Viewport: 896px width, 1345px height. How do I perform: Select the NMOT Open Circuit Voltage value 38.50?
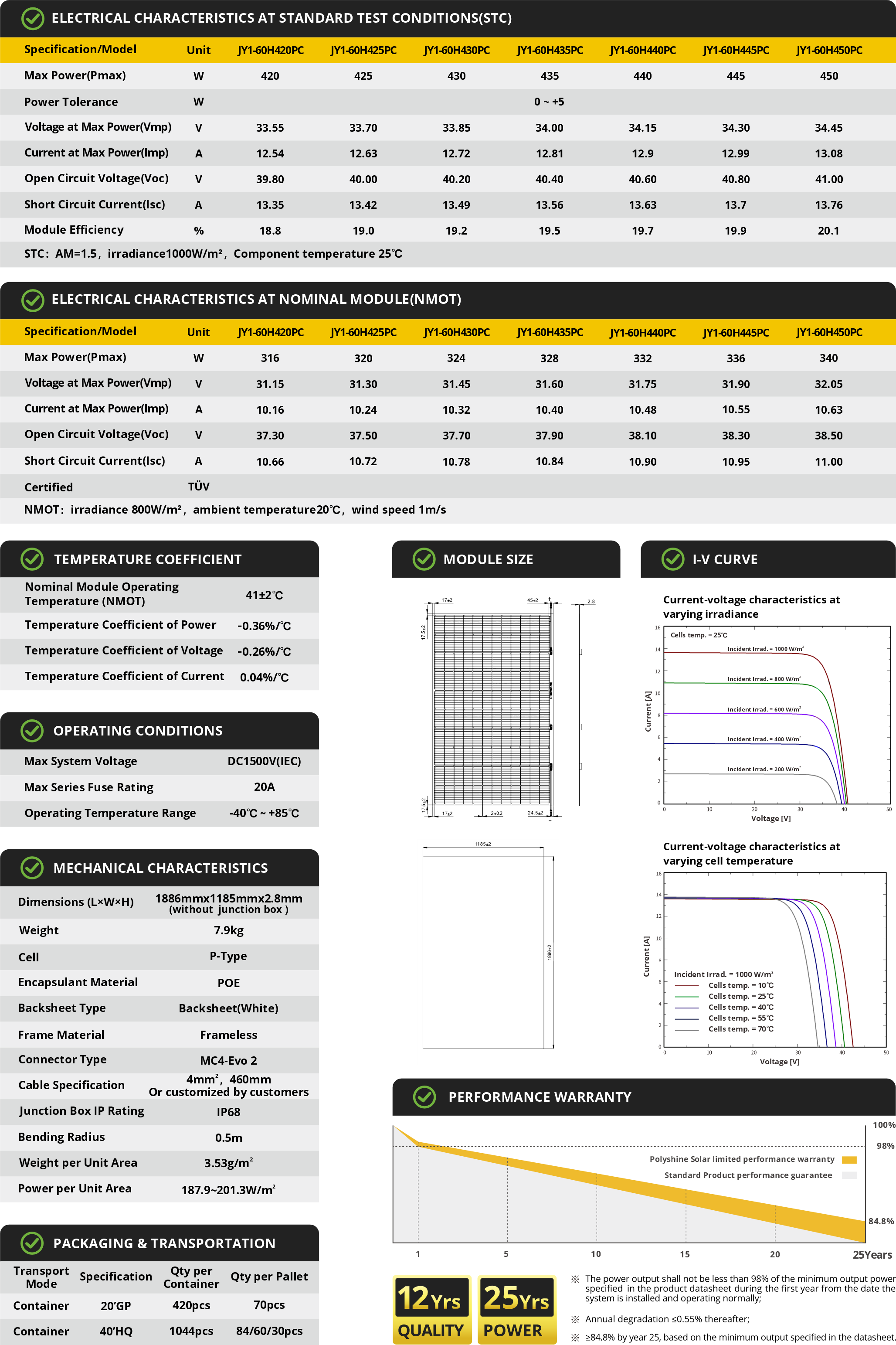[x=828, y=436]
